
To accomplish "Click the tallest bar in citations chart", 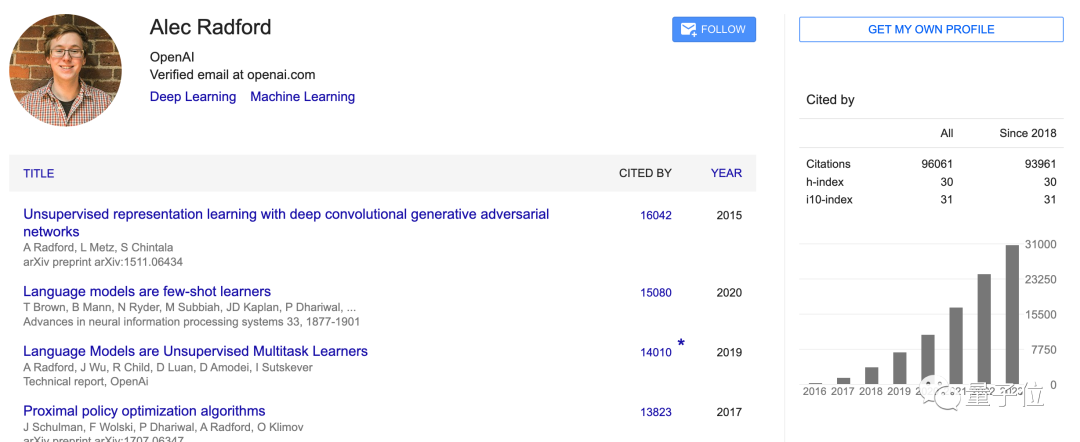I will 1012,314.
